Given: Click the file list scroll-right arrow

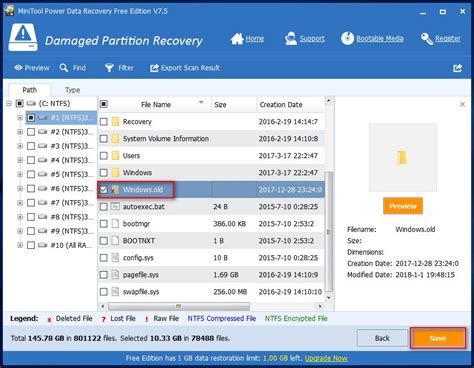Looking at the screenshot, I should coord(320,306).
